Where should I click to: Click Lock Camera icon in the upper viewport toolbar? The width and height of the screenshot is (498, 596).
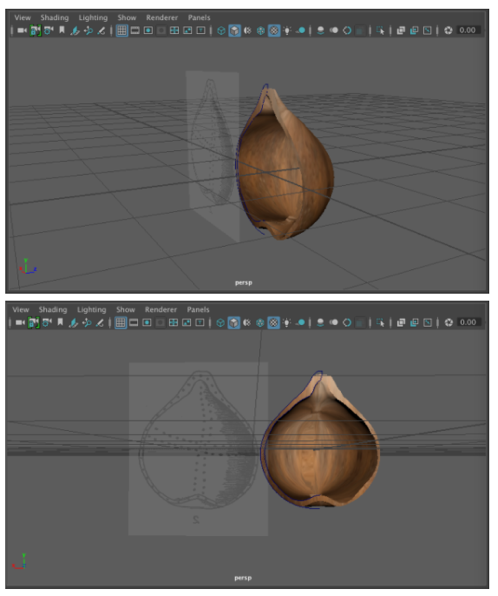[x=35, y=30]
